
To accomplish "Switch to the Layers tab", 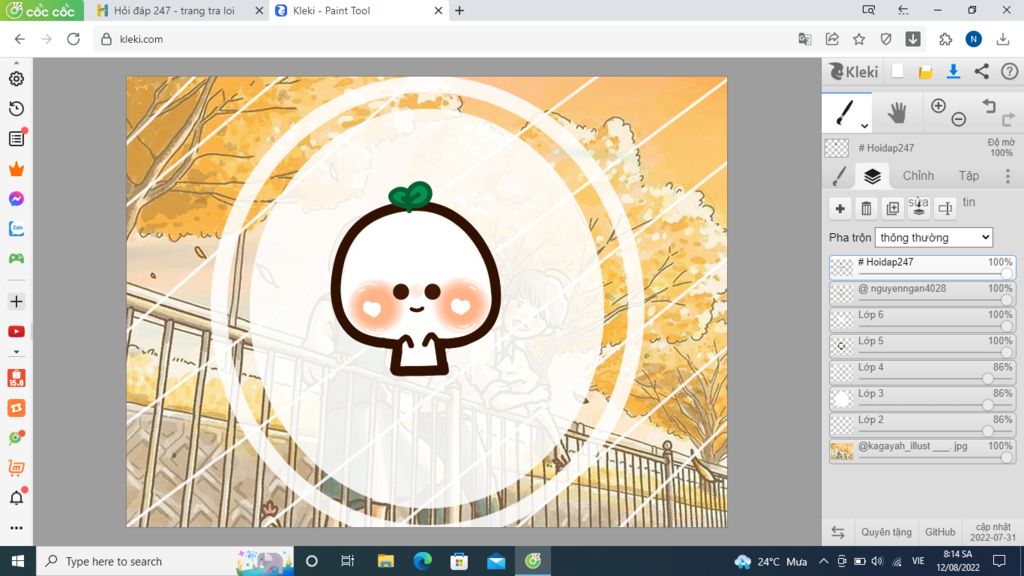I will click(x=872, y=176).
